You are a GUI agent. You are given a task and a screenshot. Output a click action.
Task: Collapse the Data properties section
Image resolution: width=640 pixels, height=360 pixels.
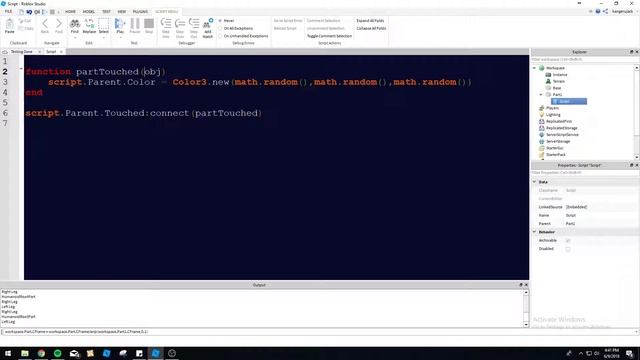point(535,182)
